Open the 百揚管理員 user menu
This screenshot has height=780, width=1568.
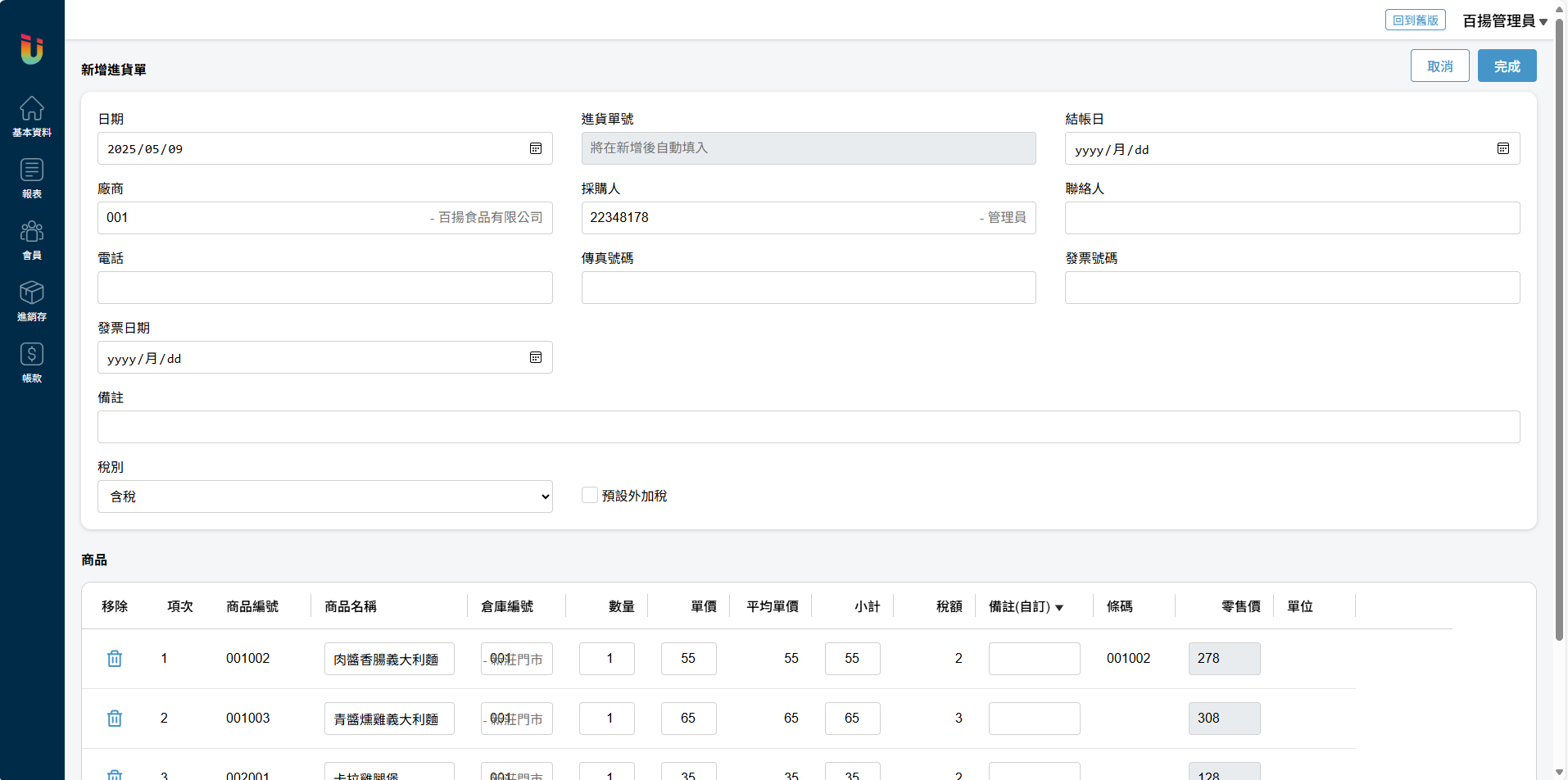tap(1504, 21)
